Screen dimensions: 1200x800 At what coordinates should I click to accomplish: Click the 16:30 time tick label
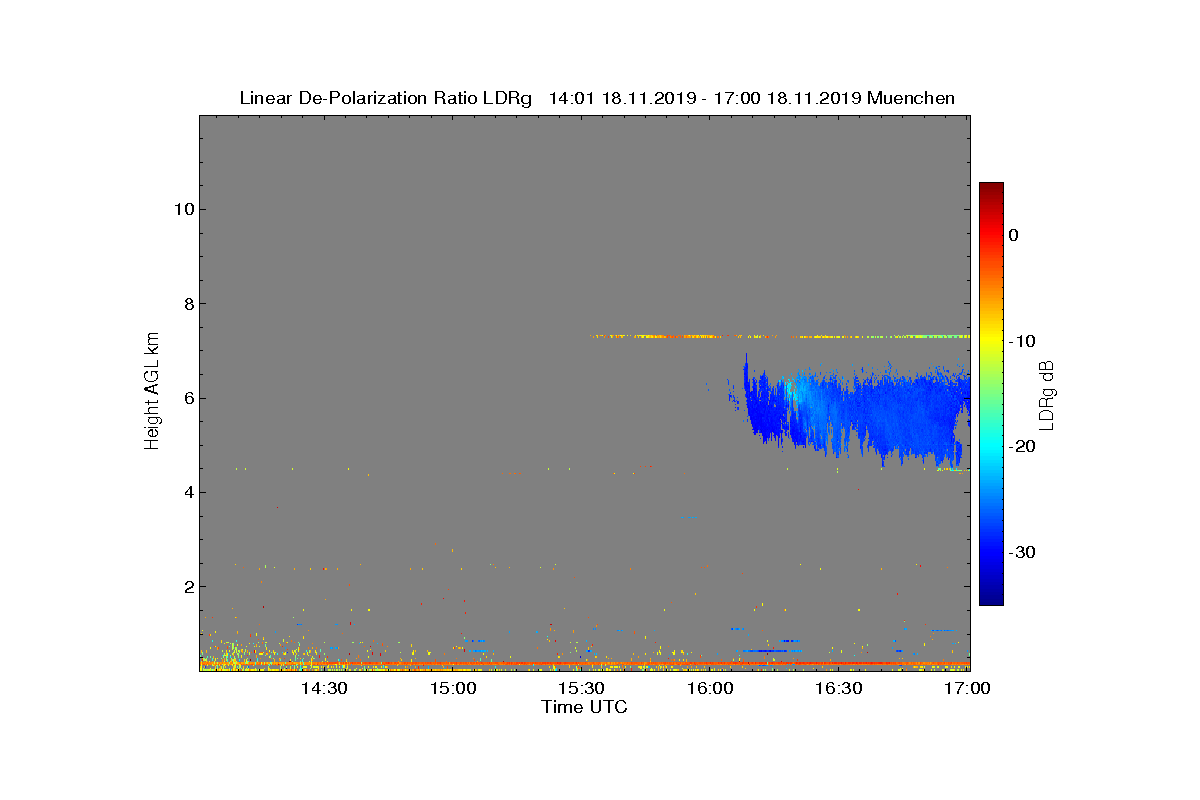[839, 689]
